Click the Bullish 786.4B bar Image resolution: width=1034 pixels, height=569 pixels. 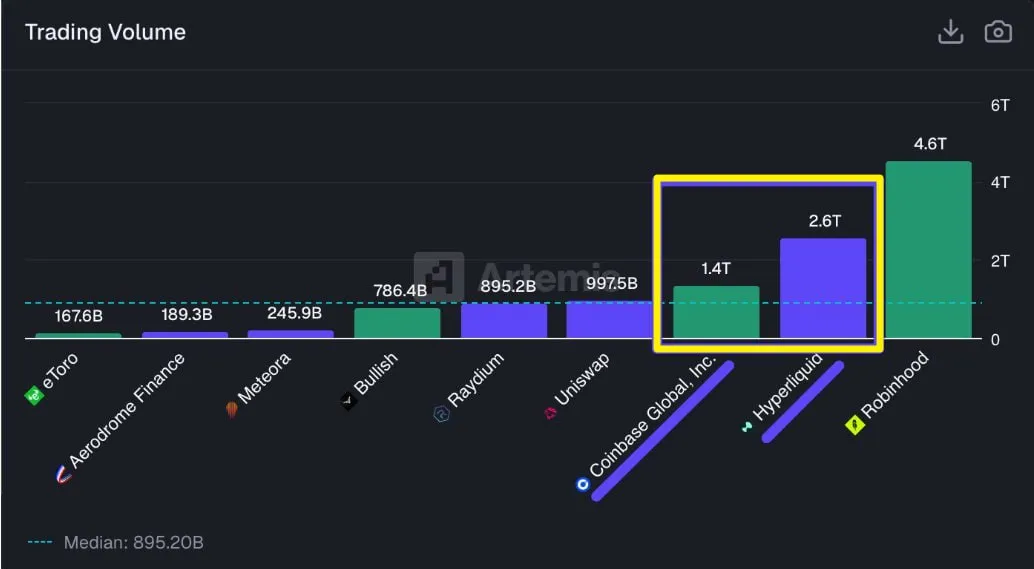pos(397,323)
